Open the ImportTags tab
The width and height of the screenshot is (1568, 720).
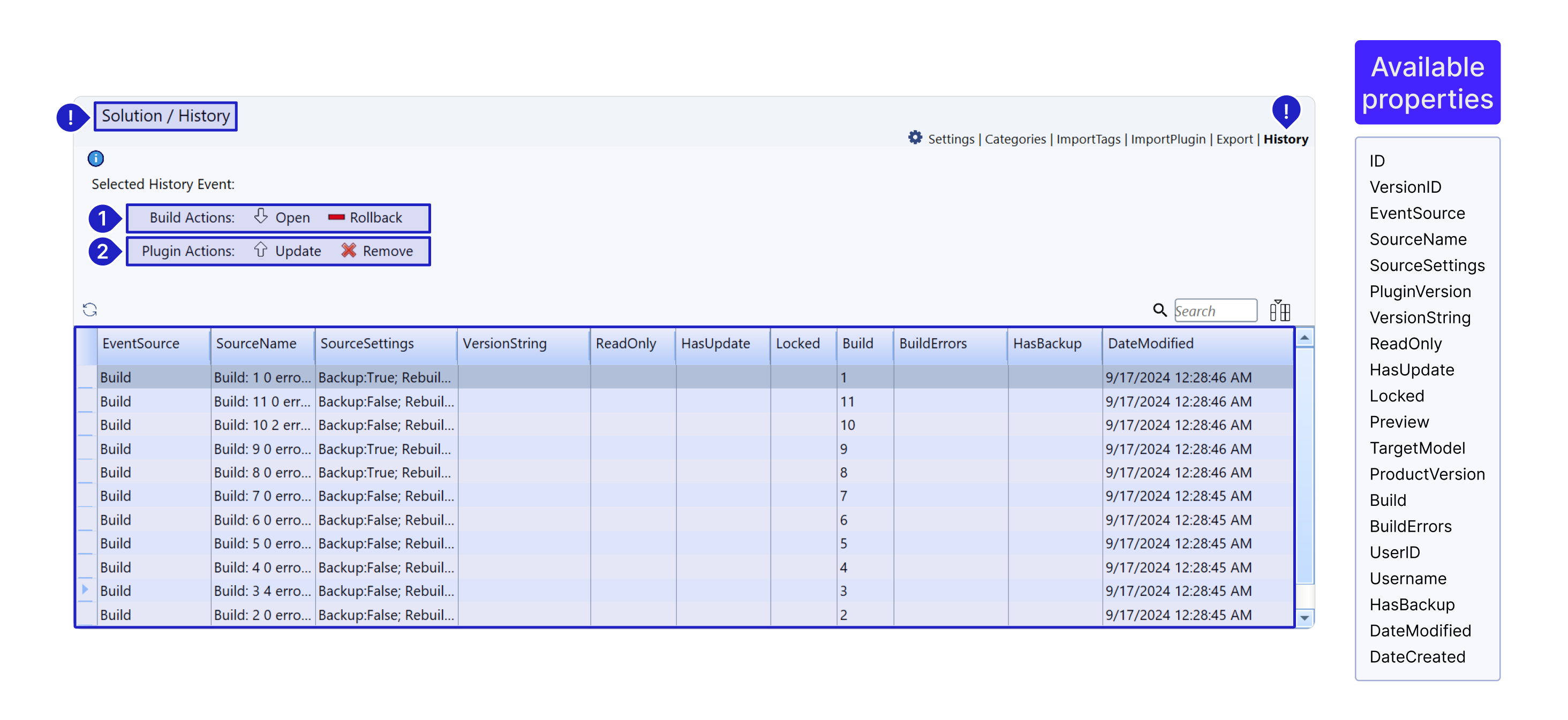(1088, 139)
